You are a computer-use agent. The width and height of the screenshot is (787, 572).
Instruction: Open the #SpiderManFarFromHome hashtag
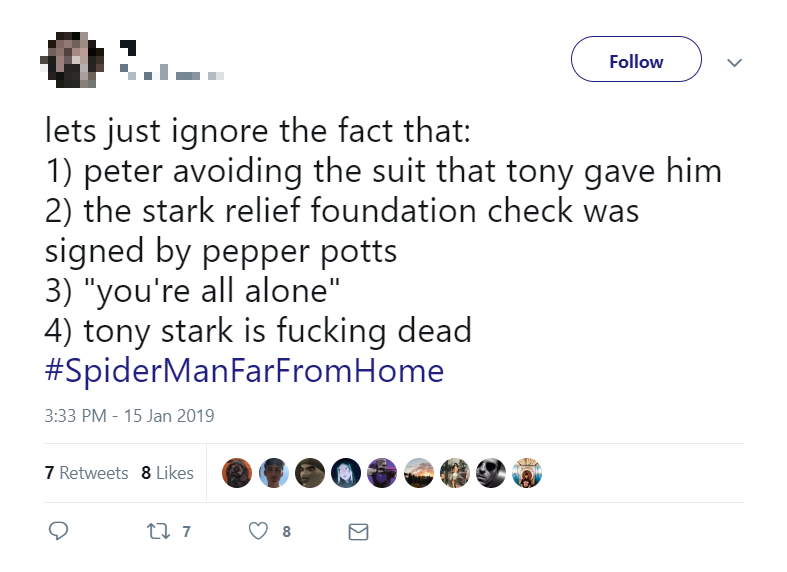click(244, 372)
